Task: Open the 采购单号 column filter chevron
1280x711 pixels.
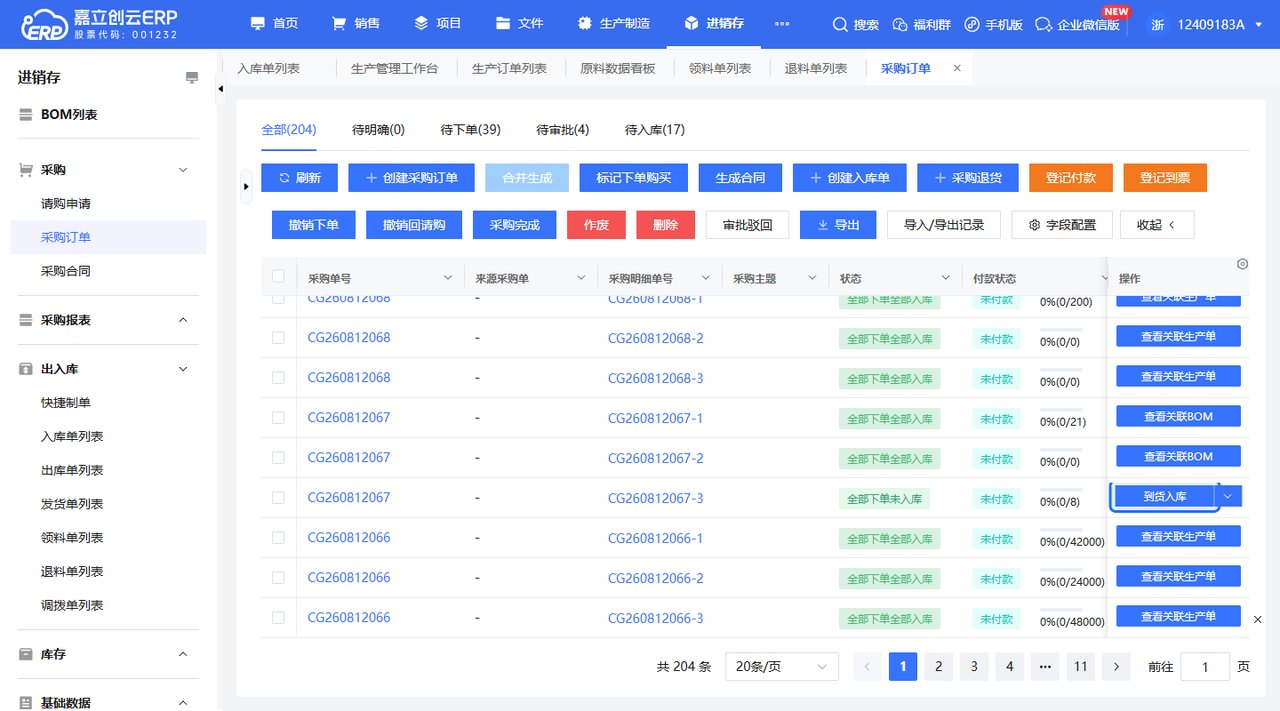Action: click(446, 278)
